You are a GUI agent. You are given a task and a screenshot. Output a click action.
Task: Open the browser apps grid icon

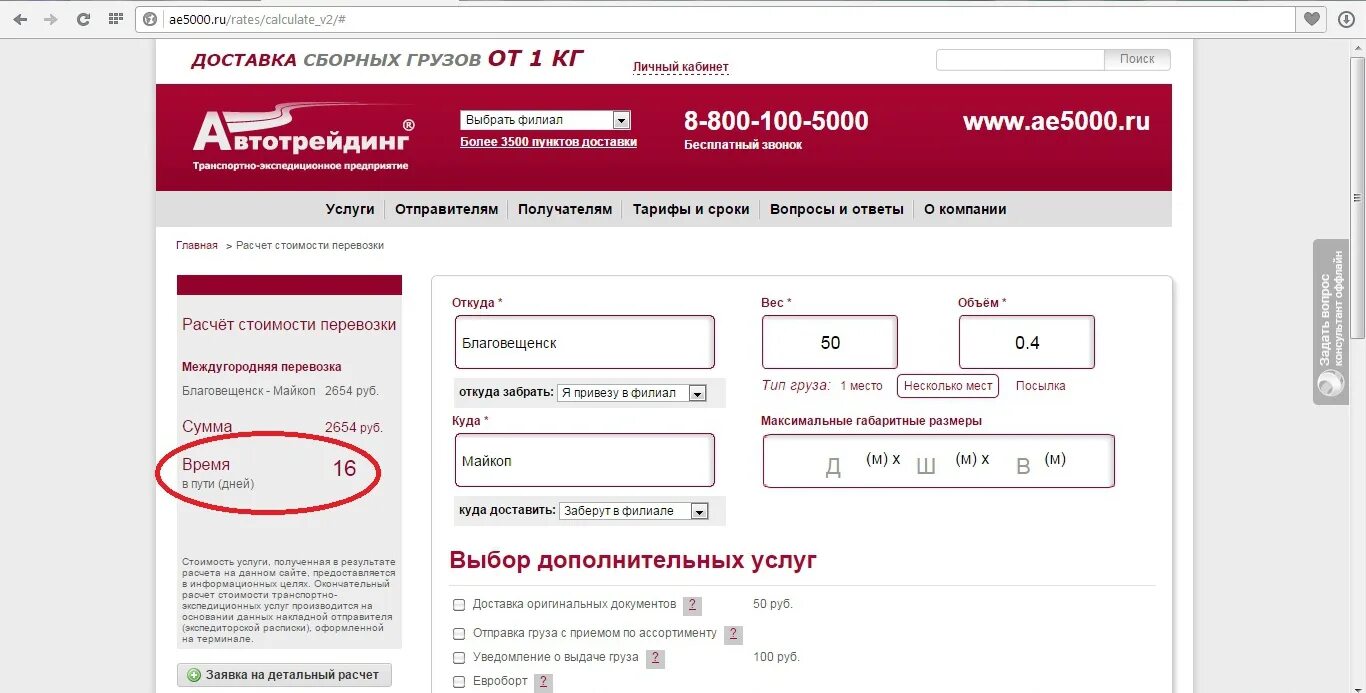[x=116, y=19]
